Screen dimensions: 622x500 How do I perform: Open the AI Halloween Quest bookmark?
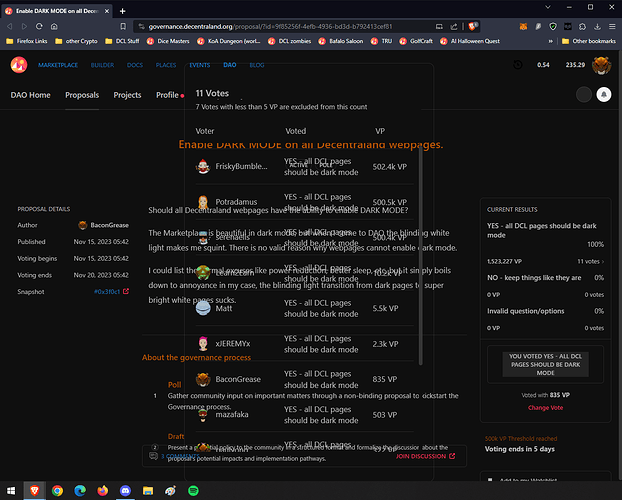(x=470, y=41)
